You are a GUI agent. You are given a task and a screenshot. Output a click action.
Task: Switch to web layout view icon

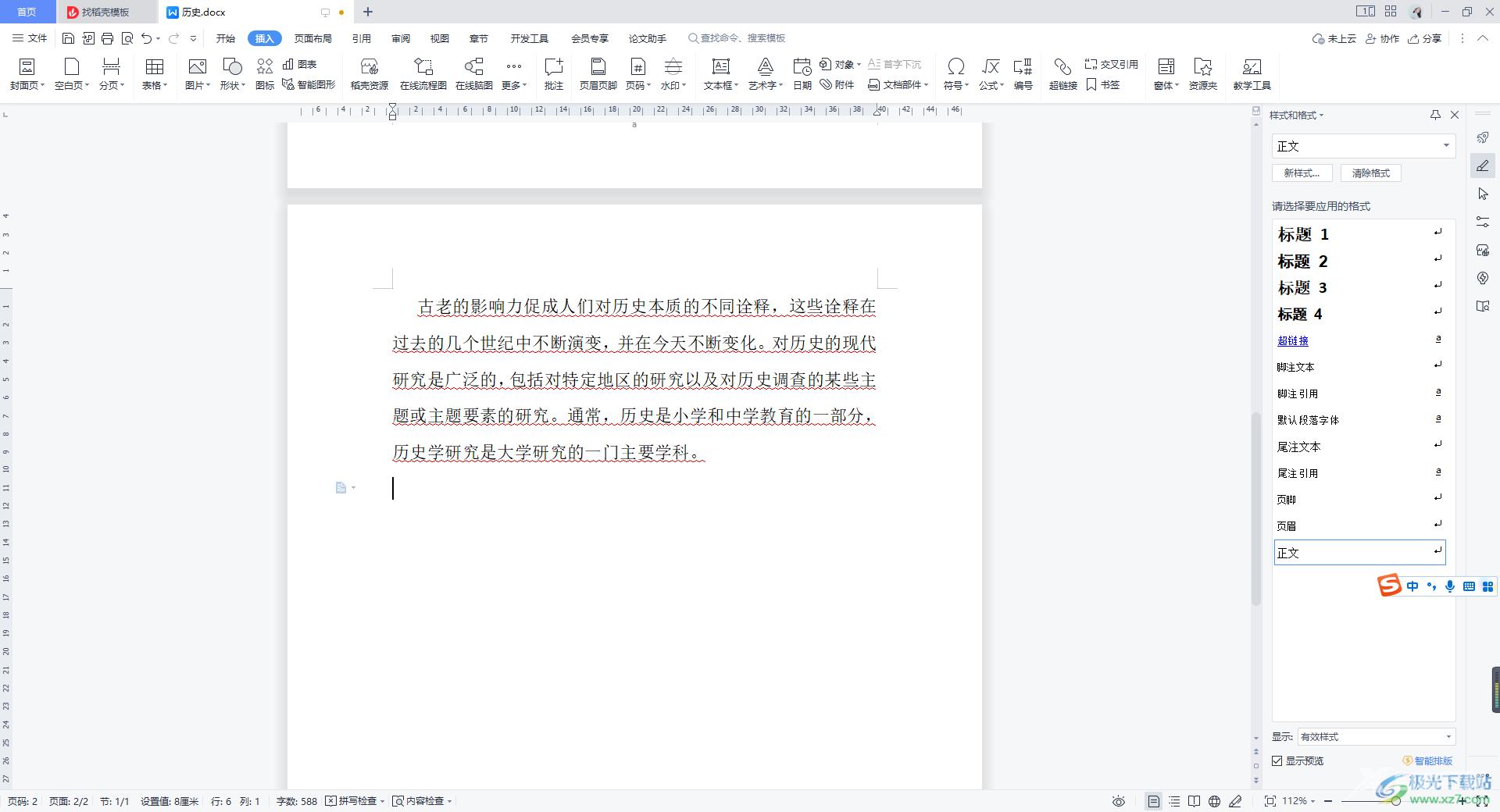1214,801
